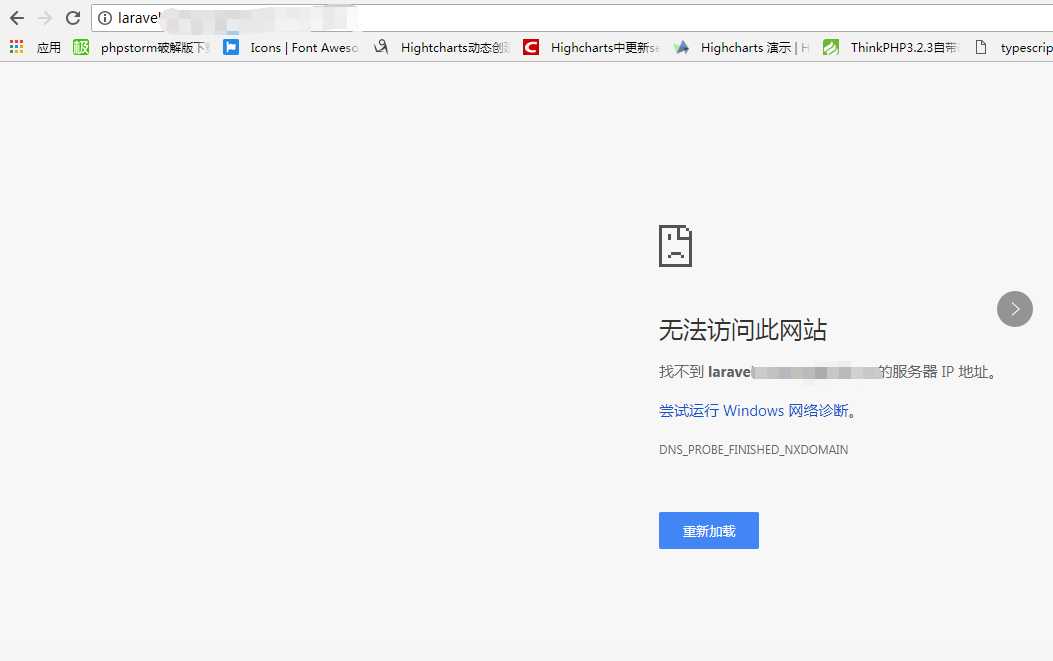
Task: Click the refresh page icon
Action: point(71,17)
